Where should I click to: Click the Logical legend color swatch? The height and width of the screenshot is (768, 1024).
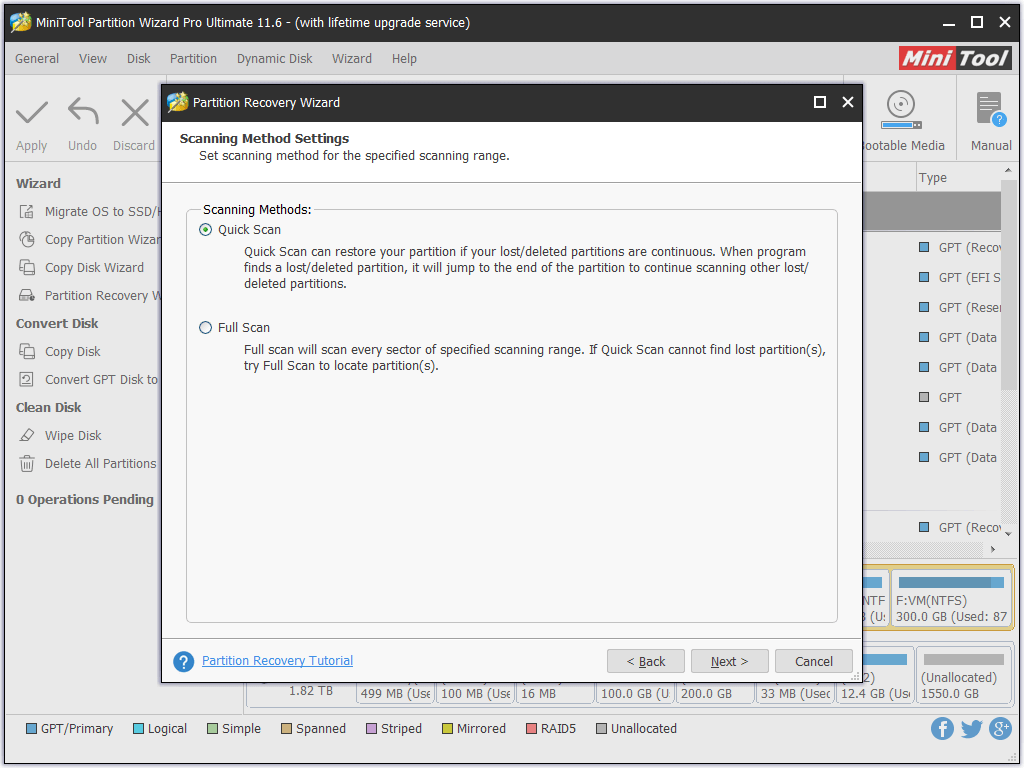coord(138,729)
